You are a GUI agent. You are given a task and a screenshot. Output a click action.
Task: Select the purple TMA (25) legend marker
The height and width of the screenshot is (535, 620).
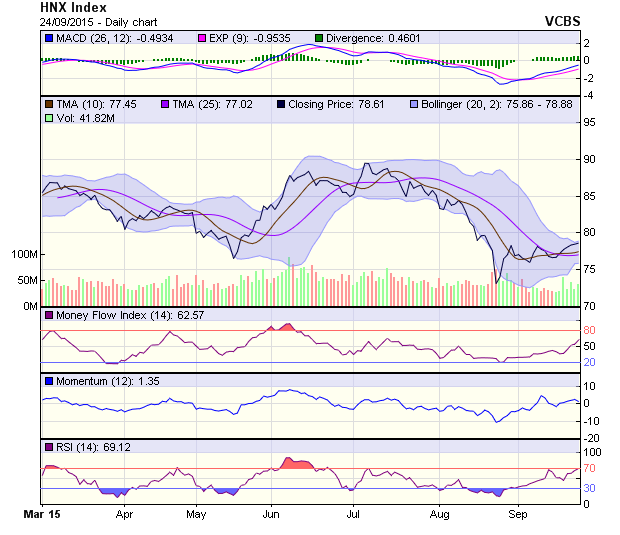coord(164,103)
